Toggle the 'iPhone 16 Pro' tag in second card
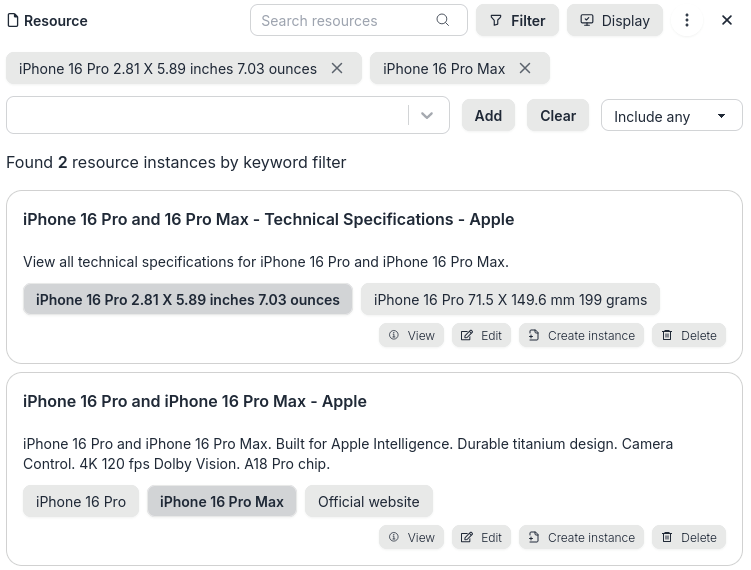 81,501
